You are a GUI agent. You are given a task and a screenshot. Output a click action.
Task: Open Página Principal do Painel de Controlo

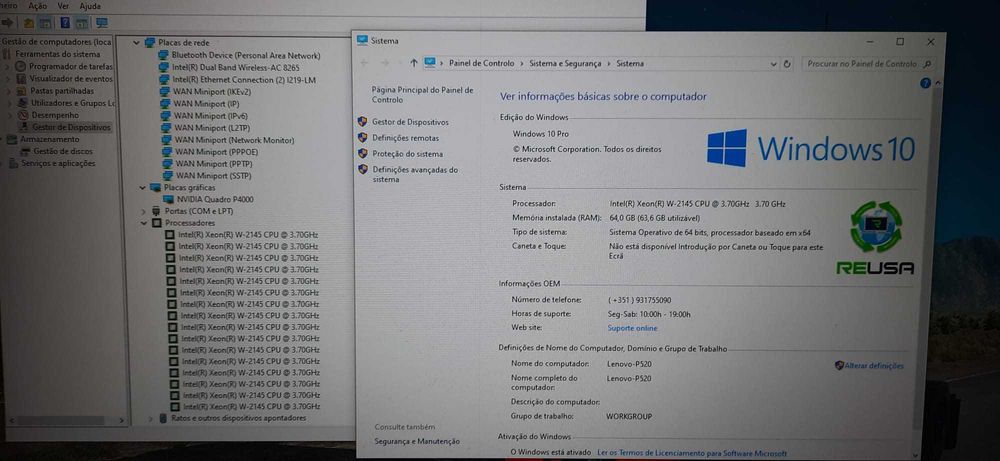click(x=423, y=95)
